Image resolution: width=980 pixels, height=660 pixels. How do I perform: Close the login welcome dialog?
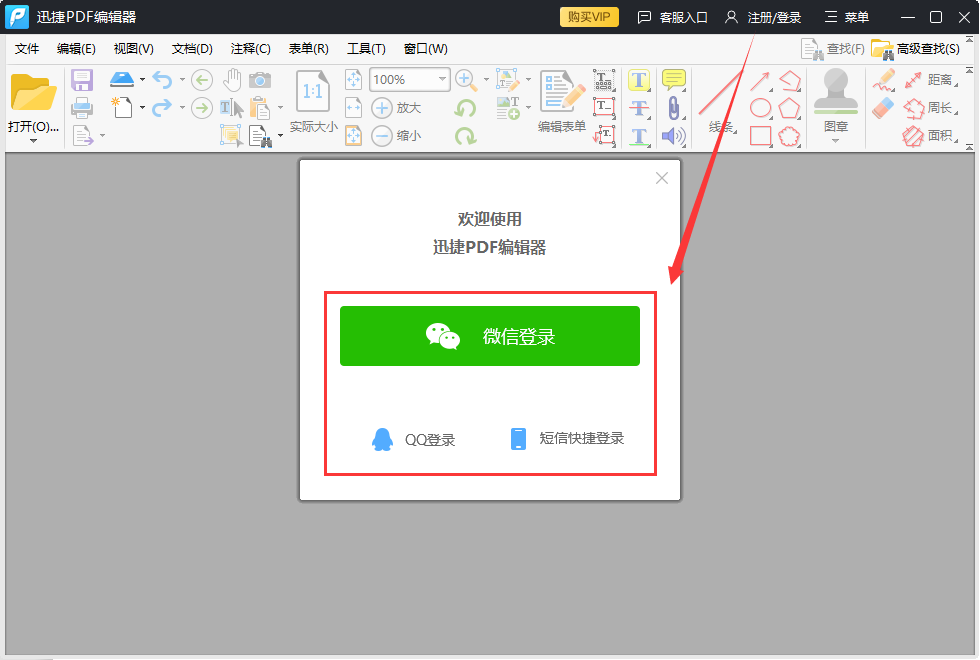[661, 178]
